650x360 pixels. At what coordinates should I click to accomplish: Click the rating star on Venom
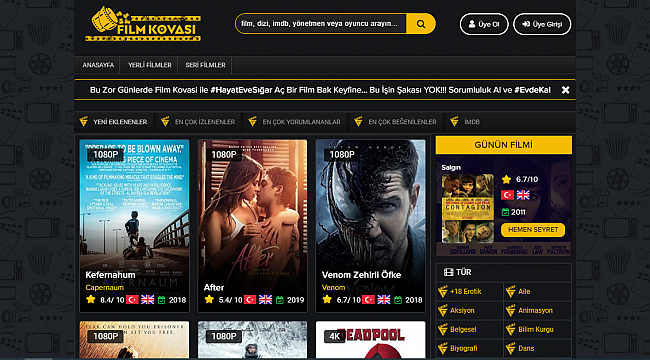327,299
